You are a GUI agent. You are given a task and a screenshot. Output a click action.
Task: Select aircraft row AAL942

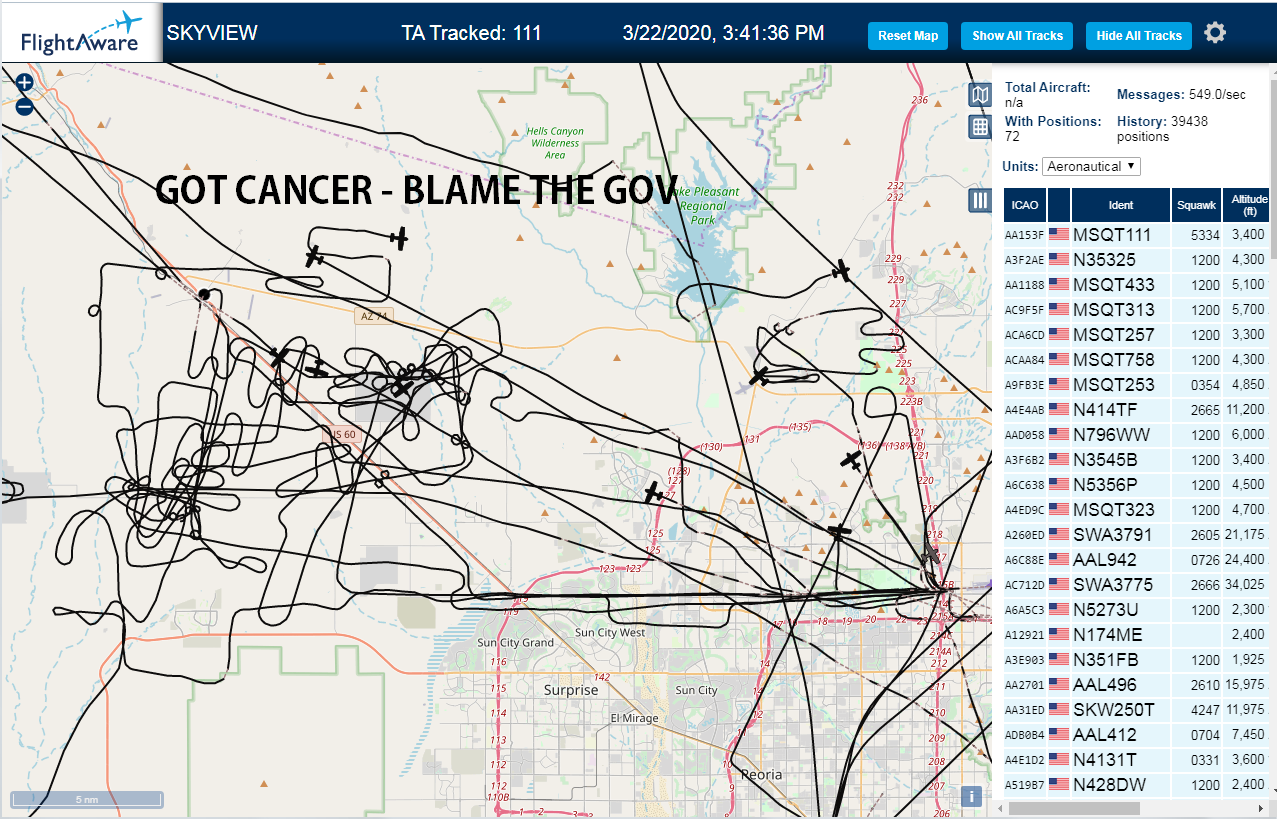click(x=1137, y=560)
